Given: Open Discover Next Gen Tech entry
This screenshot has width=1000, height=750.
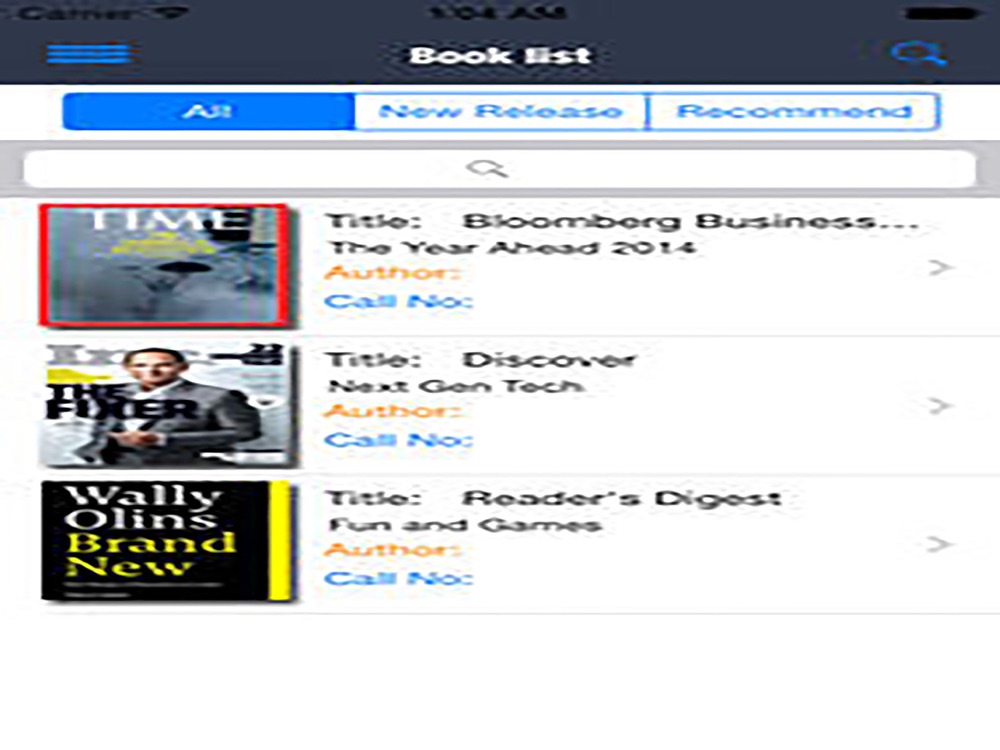Looking at the screenshot, I should point(481,372).
